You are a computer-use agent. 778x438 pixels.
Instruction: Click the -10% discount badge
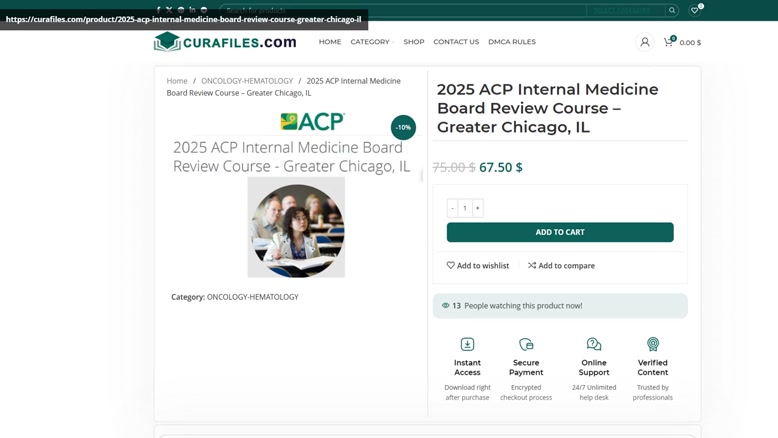click(403, 127)
